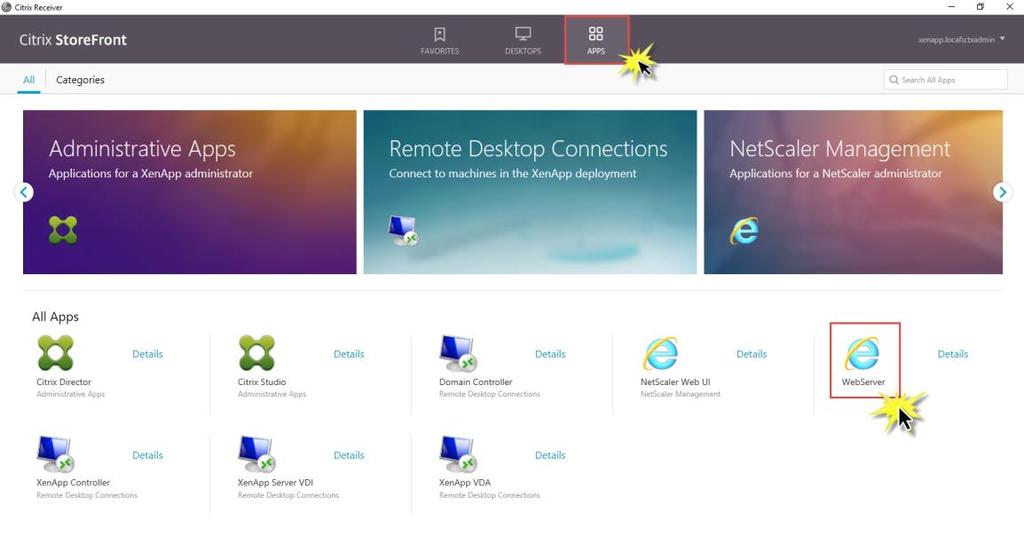Launch the WebServer app icon
The height and width of the screenshot is (551, 1024).
point(862,353)
